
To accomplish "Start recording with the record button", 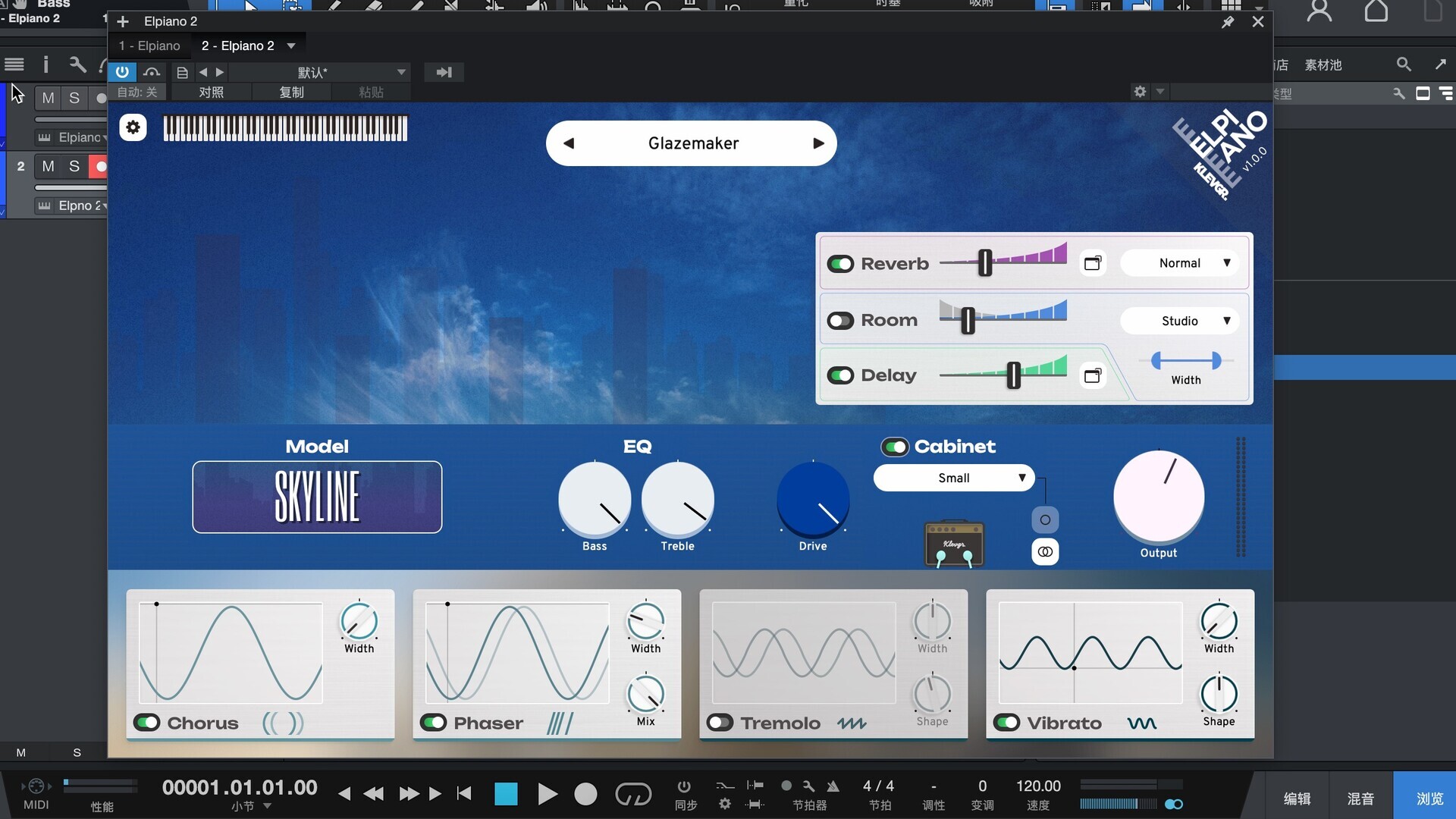I will 585,794.
